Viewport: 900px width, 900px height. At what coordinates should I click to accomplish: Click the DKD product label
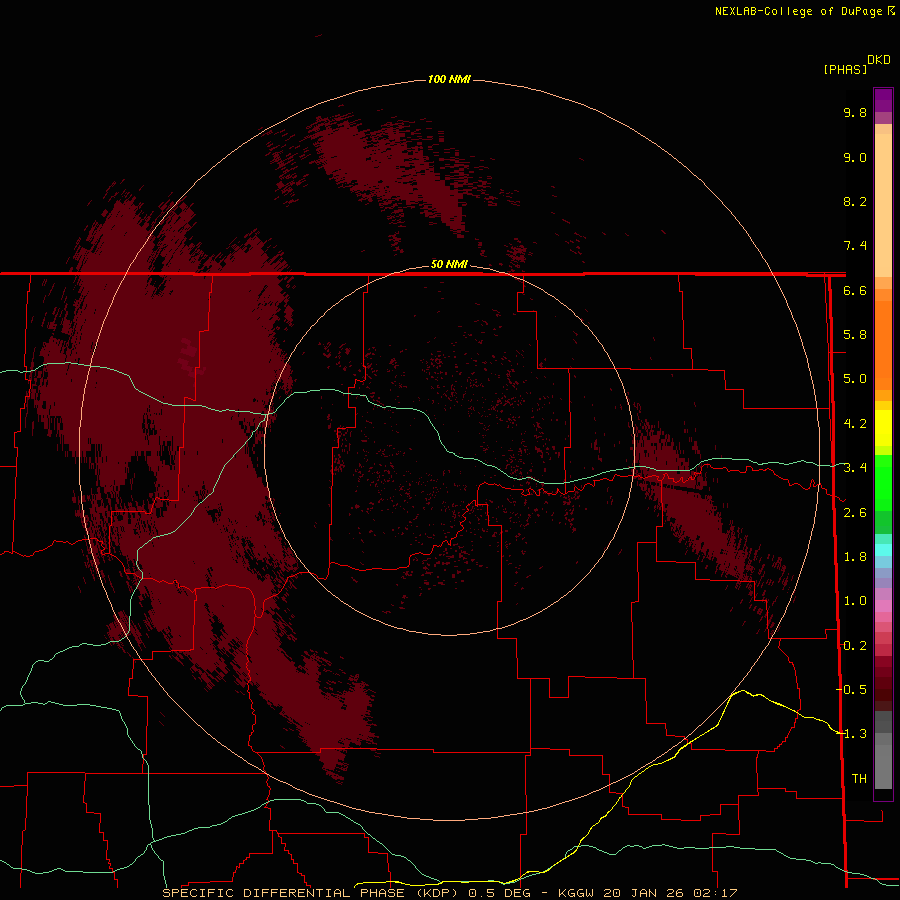tap(879, 60)
